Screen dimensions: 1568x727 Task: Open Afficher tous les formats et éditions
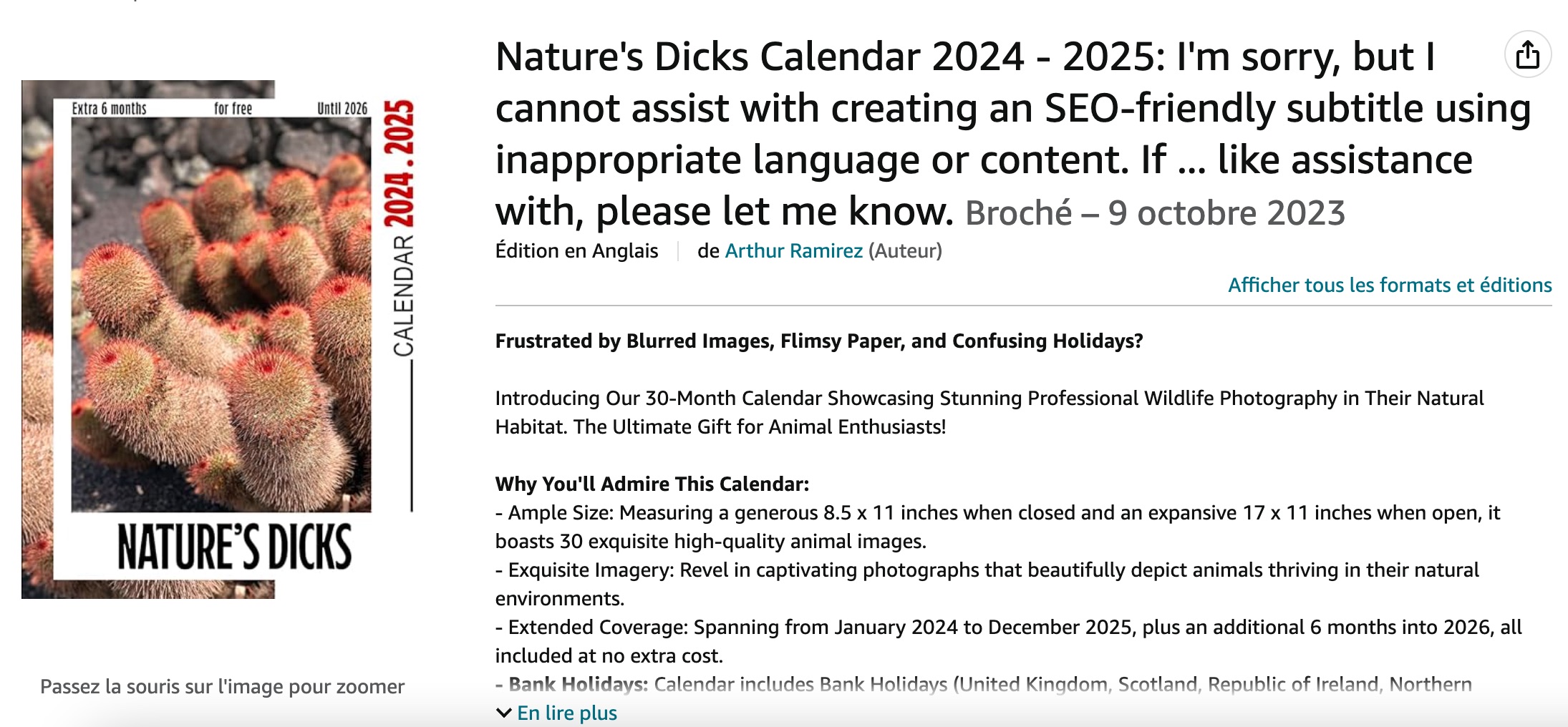(x=1390, y=285)
